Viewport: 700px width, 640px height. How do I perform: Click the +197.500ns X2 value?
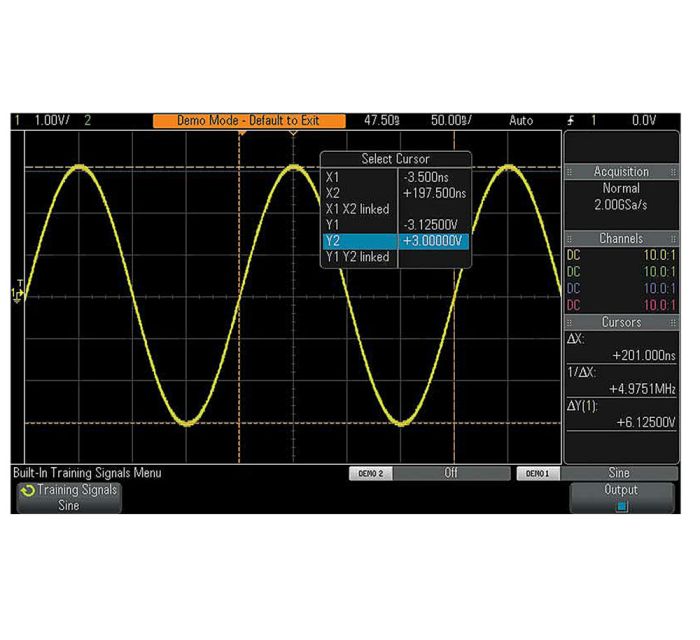point(434,193)
